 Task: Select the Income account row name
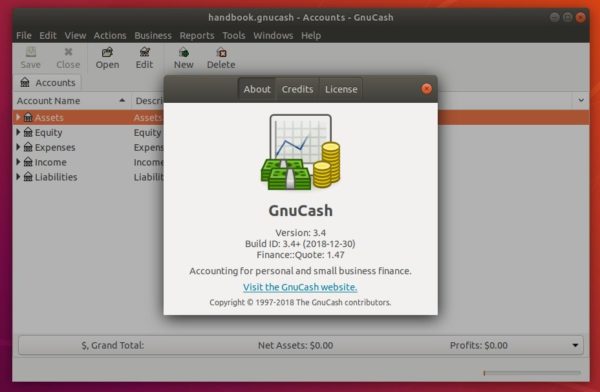[x=51, y=162]
